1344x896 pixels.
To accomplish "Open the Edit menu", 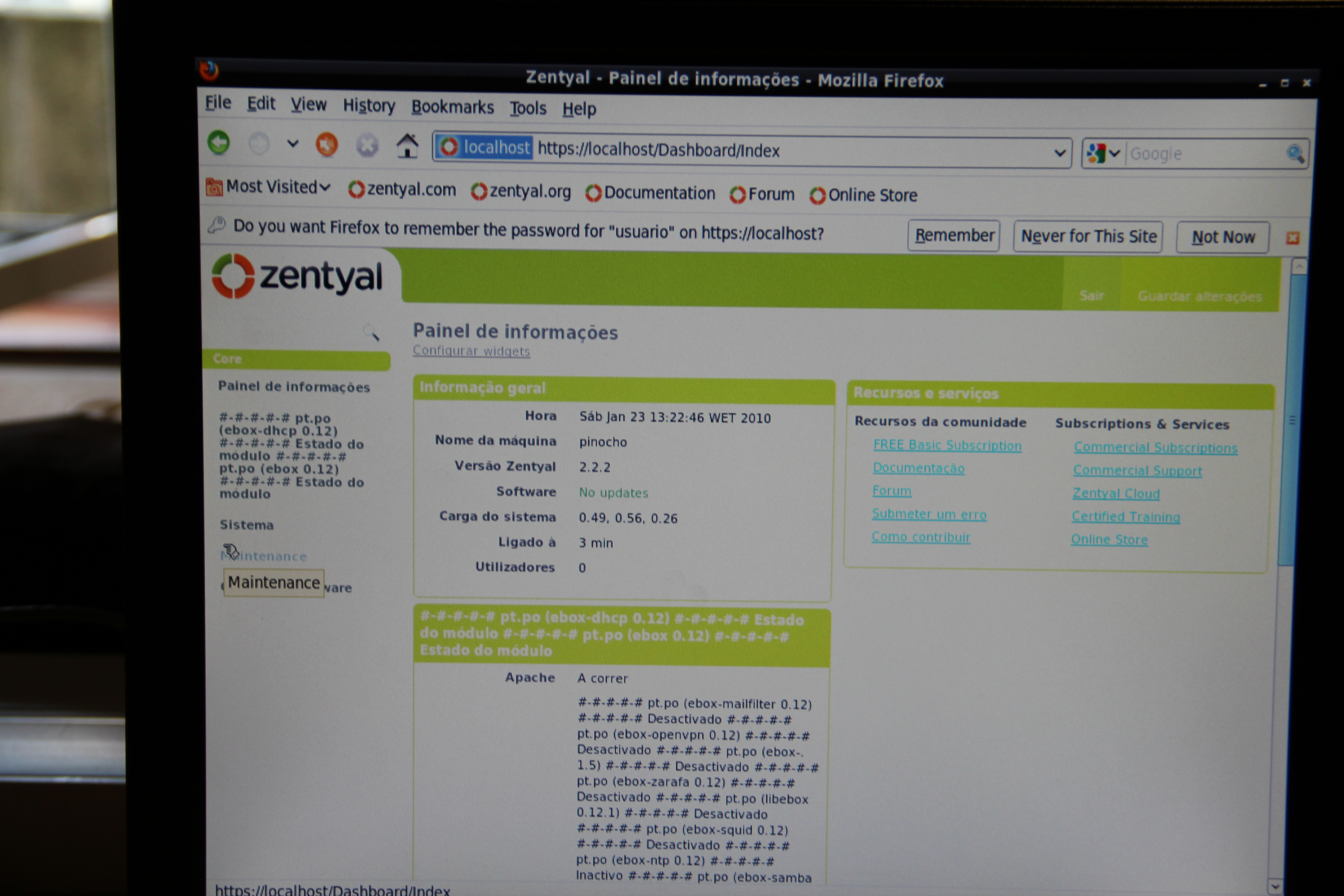I will [x=261, y=104].
